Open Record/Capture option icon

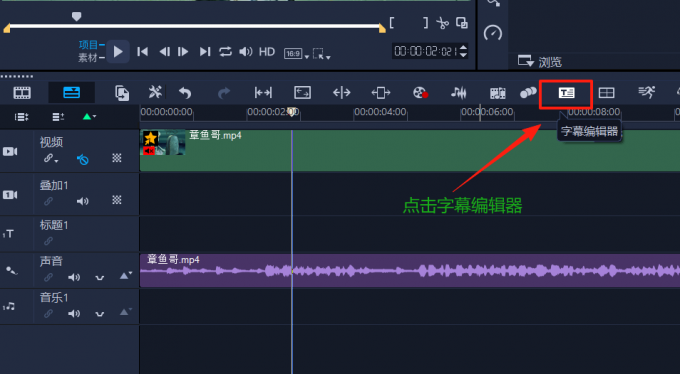click(x=420, y=92)
